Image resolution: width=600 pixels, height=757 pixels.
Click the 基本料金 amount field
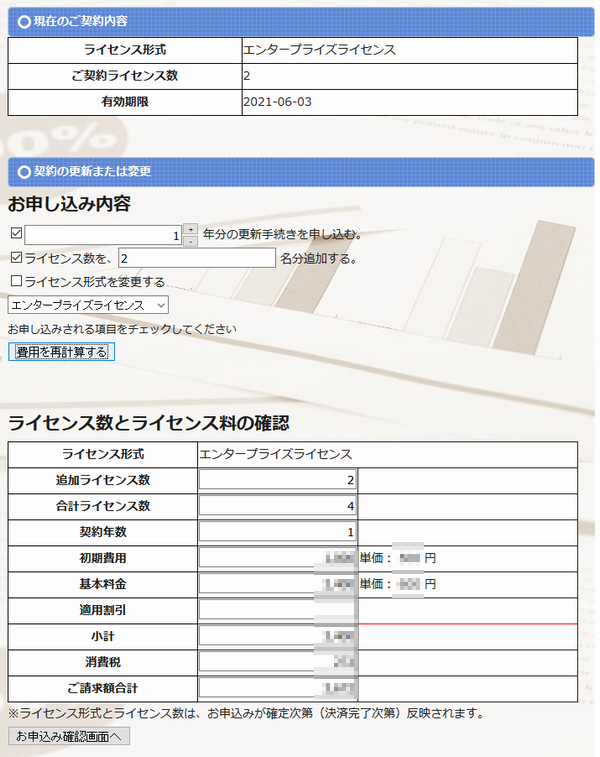(x=278, y=584)
